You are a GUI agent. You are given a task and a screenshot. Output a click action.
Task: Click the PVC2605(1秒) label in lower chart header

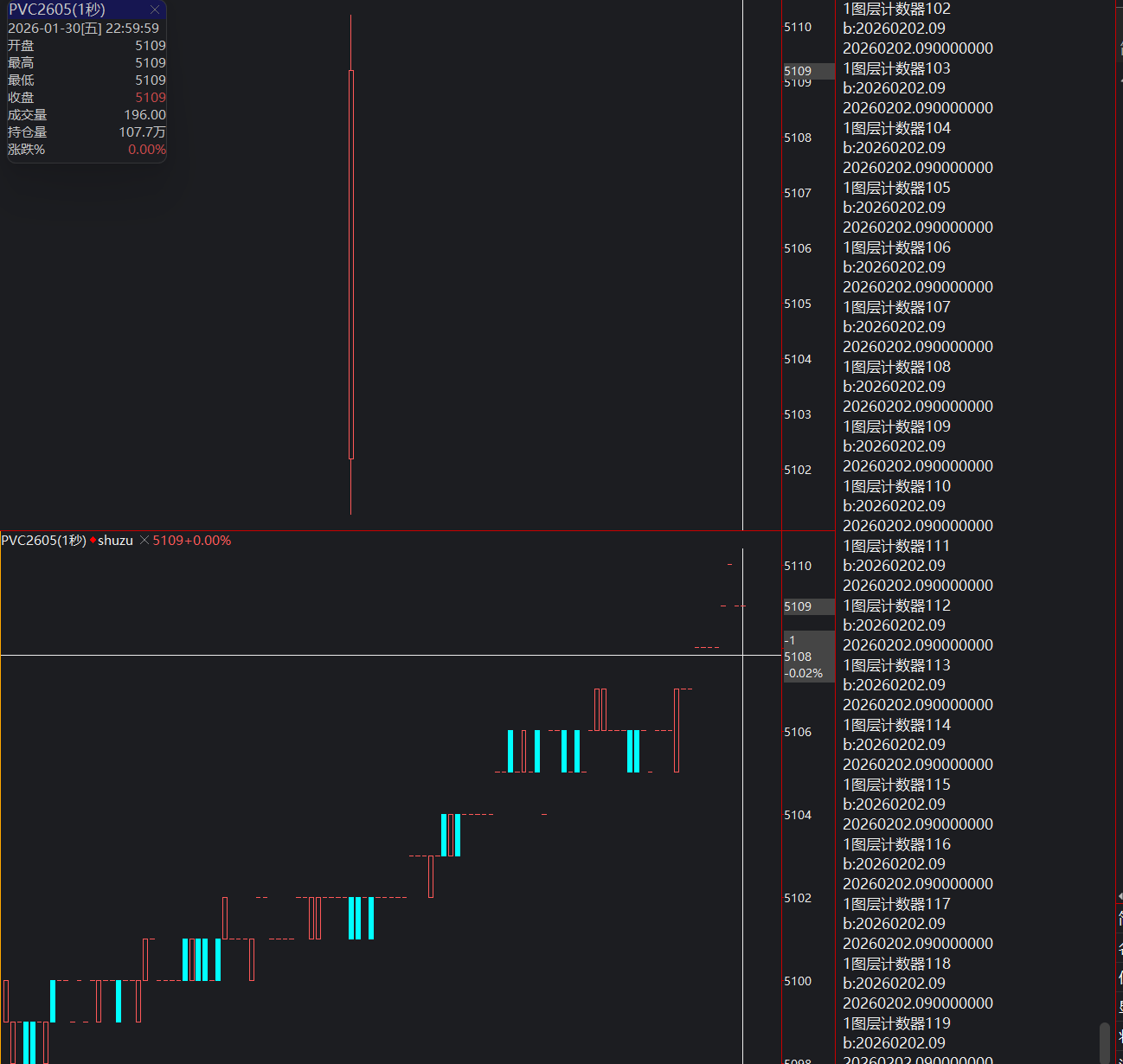click(43, 541)
